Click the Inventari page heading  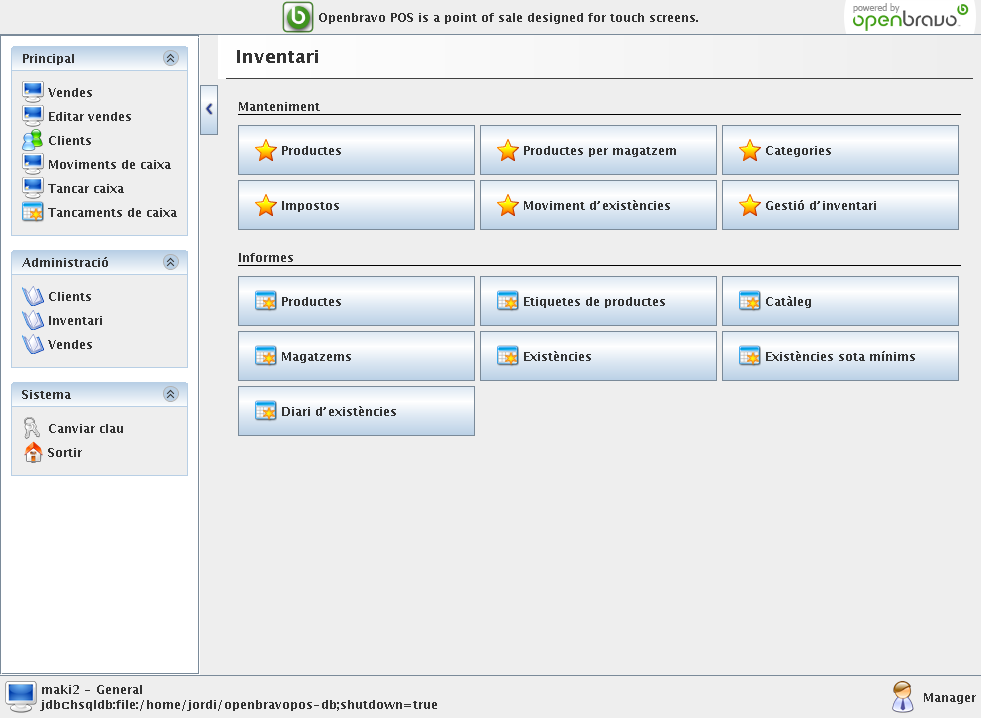(x=277, y=57)
